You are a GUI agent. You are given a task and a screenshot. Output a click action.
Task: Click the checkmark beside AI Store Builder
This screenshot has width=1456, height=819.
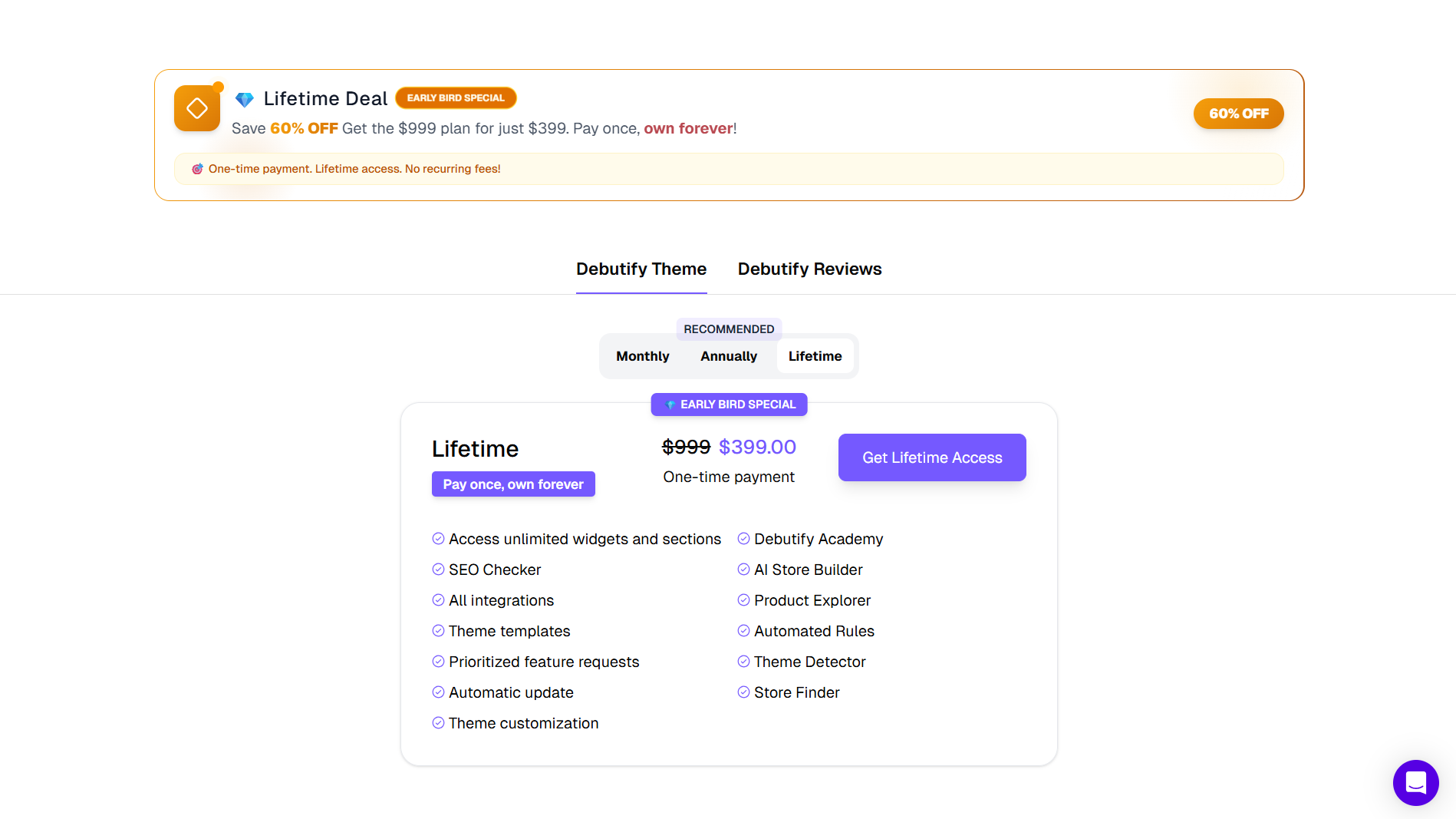[x=743, y=569]
